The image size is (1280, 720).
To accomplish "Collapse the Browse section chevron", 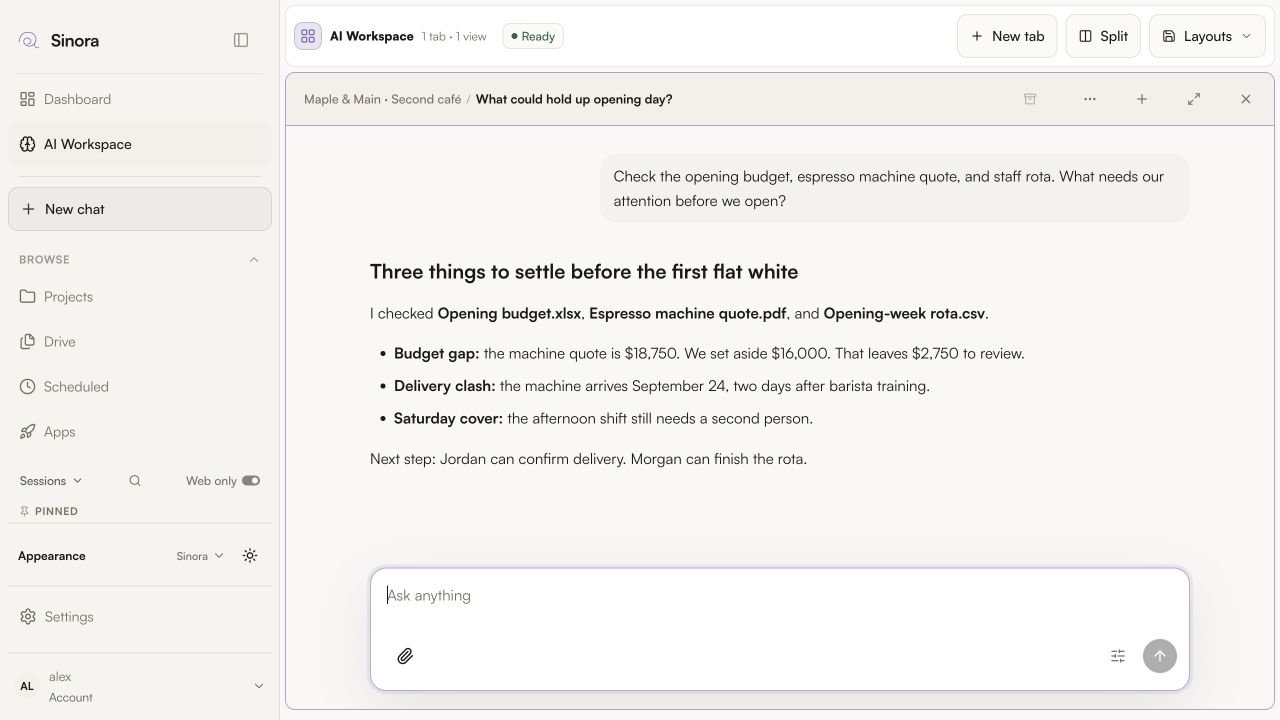I will pyautogui.click(x=254, y=260).
